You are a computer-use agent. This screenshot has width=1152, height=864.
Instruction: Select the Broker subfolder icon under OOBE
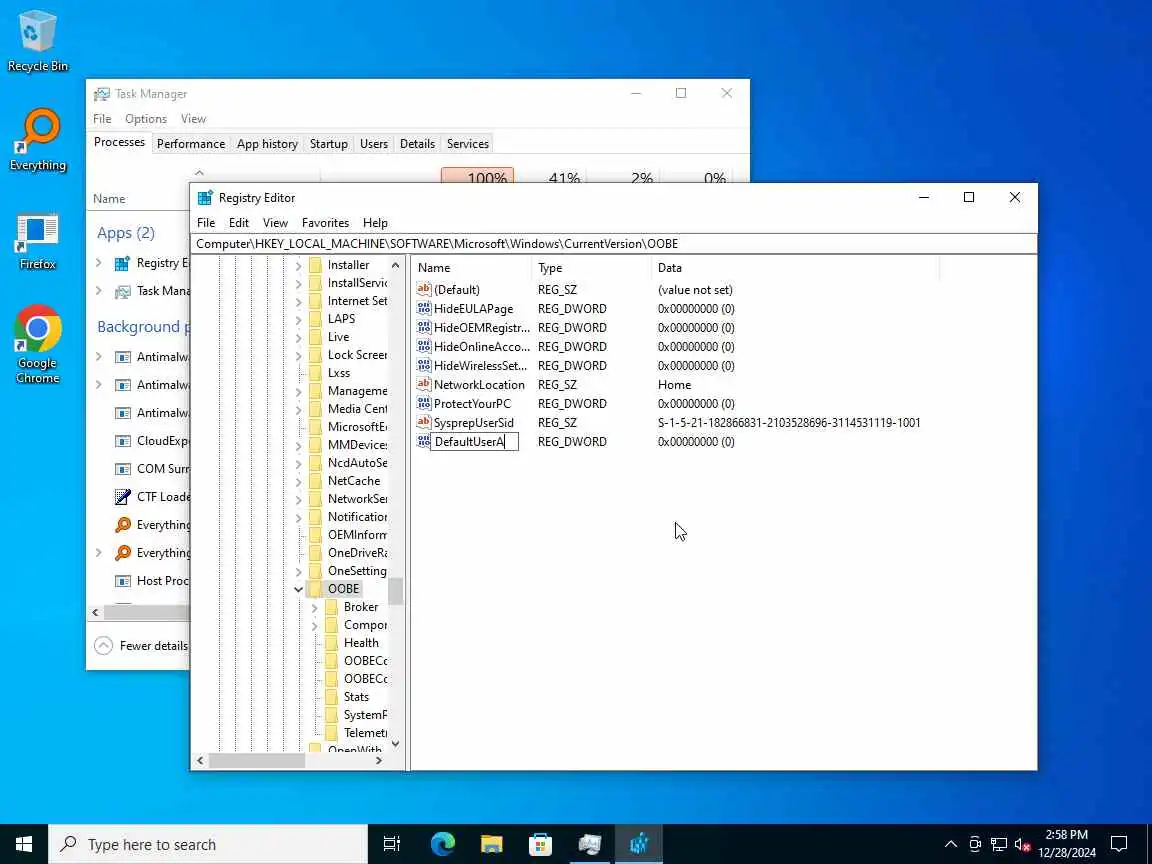coord(331,607)
